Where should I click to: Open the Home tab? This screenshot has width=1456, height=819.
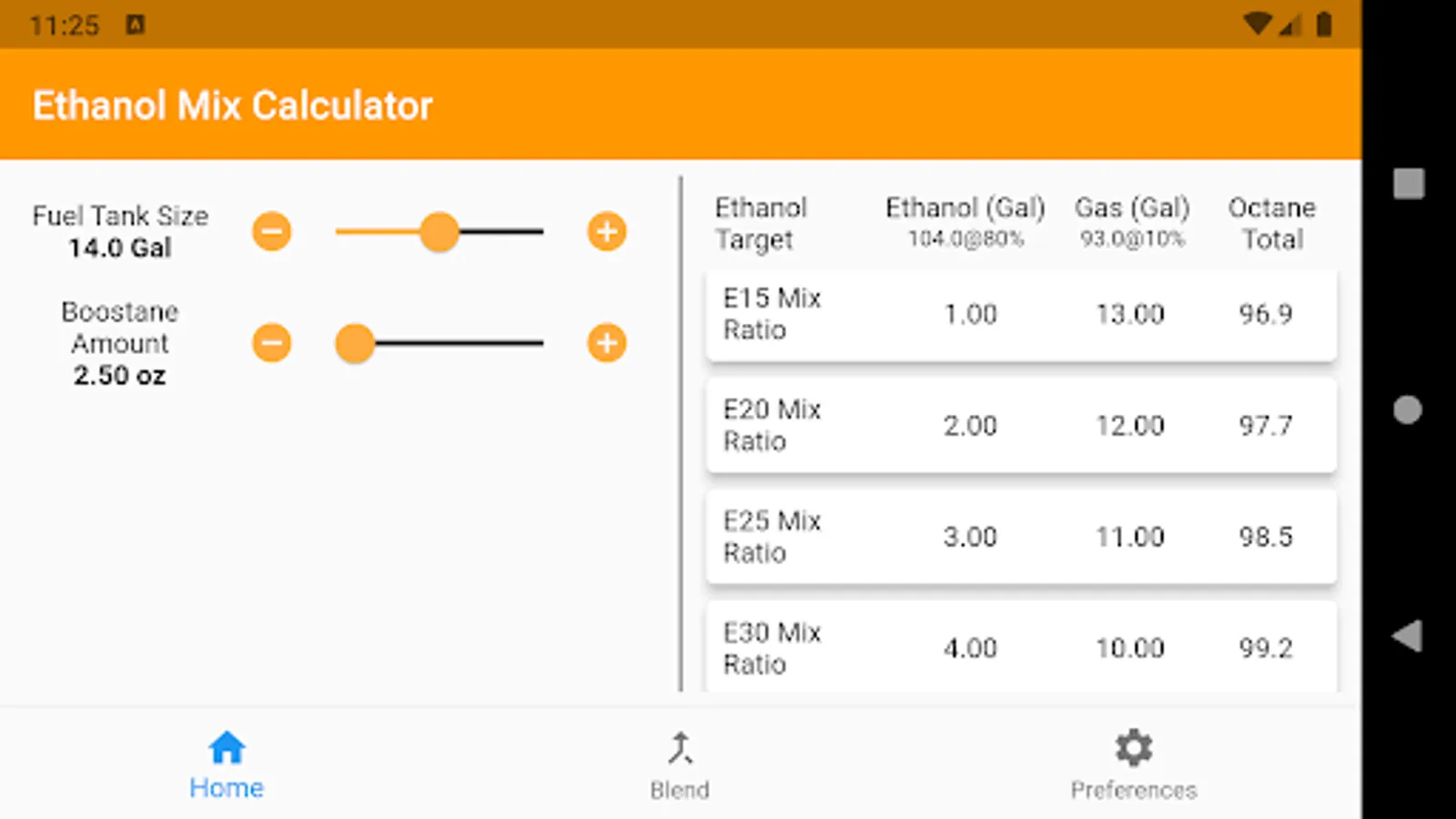pos(227,763)
